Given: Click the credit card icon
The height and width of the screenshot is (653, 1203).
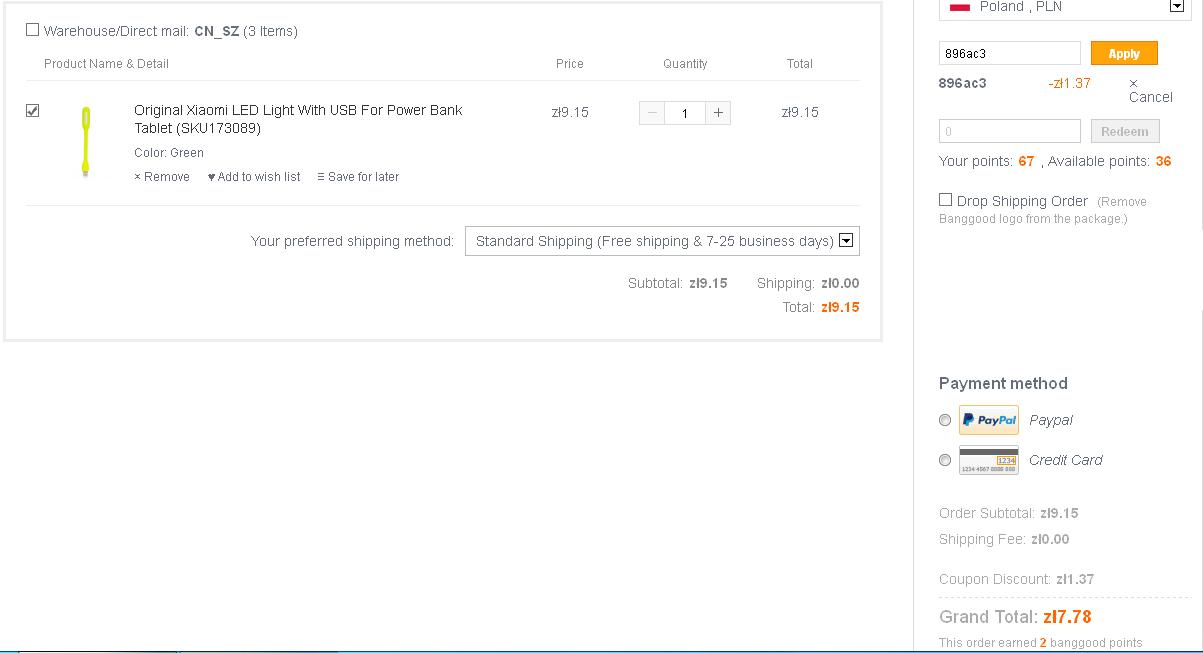Looking at the screenshot, I should coord(988,460).
